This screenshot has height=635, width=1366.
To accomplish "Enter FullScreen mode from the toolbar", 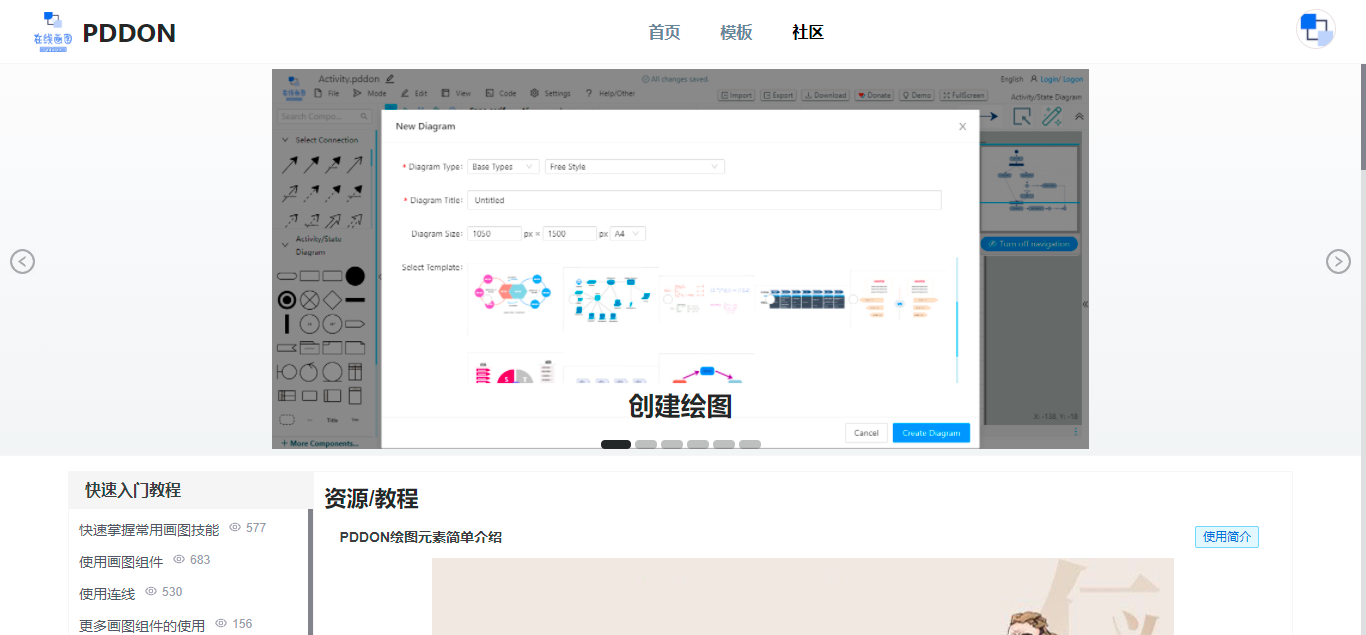I will 965,95.
